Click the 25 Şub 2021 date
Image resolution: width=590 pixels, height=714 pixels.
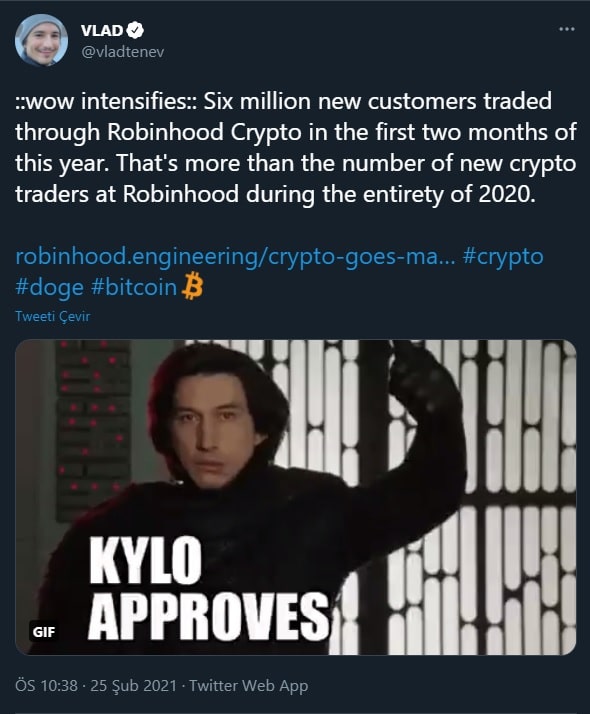133,685
